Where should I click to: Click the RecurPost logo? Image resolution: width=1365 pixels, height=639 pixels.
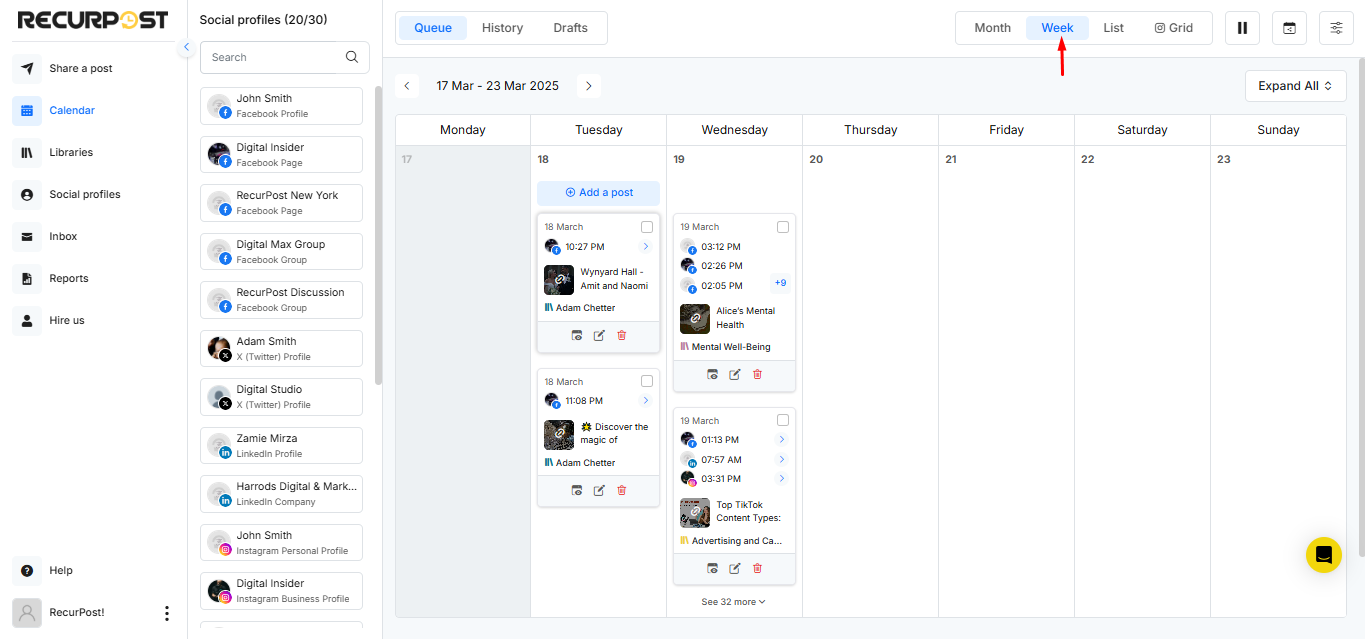coord(93,20)
